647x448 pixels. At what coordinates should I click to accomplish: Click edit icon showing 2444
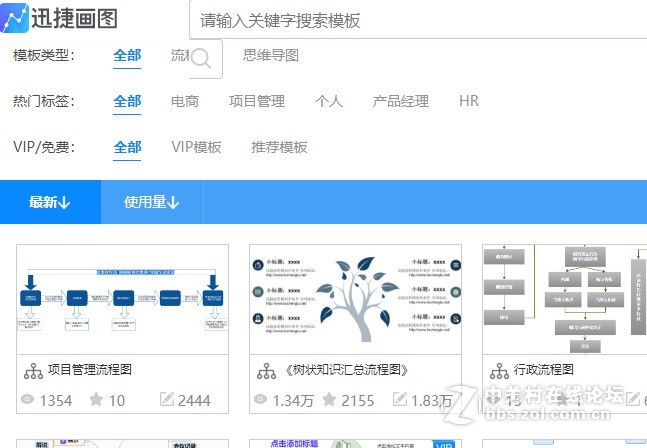pos(167,399)
